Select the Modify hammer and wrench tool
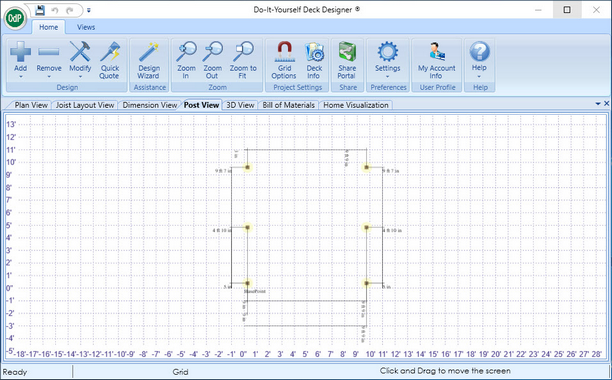 tap(80, 59)
